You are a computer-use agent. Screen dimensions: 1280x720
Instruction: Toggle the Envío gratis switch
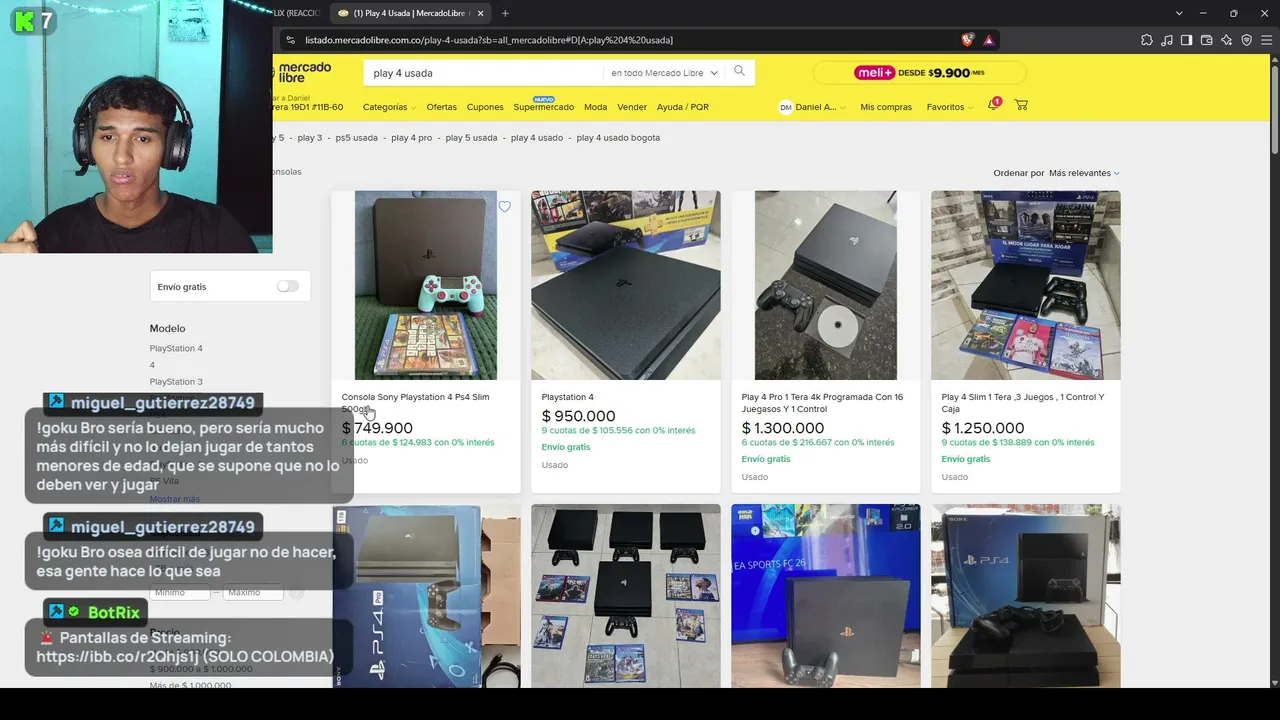click(x=288, y=286)
